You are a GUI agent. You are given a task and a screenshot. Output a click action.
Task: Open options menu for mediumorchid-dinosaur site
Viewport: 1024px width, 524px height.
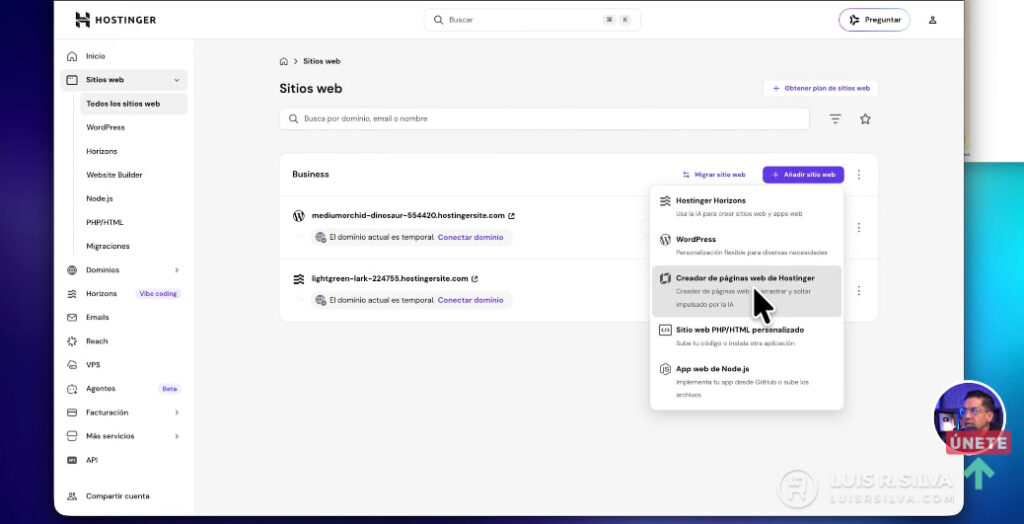[x=859, y=227]
